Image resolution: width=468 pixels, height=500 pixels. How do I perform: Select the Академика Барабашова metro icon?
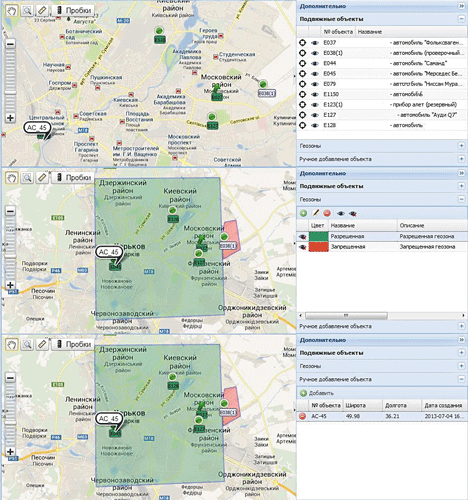[x=178, y=91]
